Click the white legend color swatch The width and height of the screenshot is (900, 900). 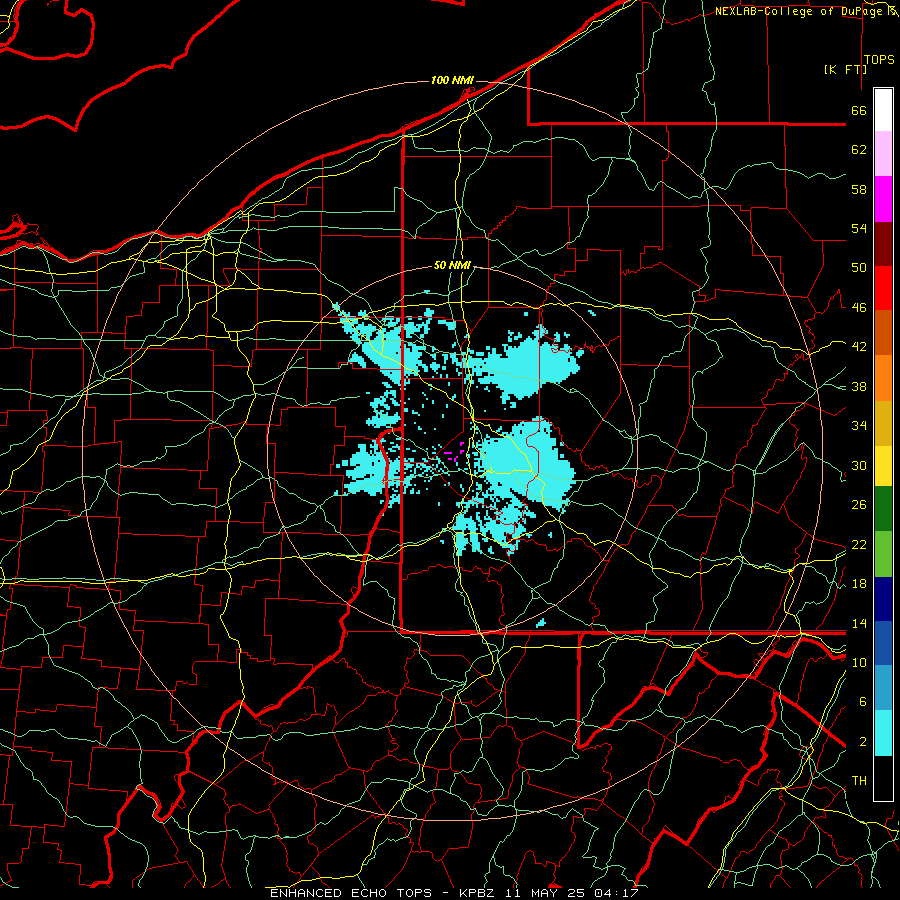click(883, 110)
